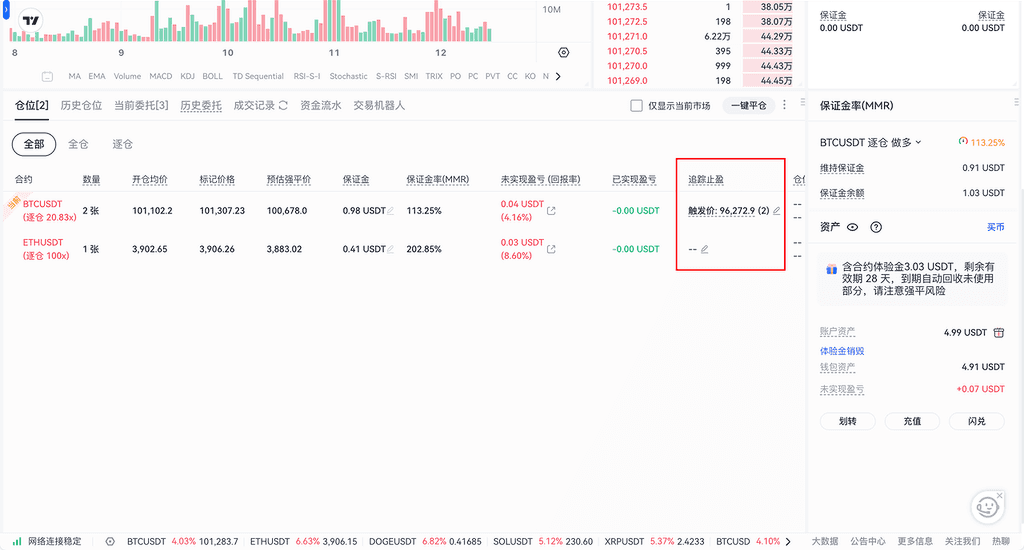Open help icon next to 资产
1024x550 pixels.
click(876, 228)
